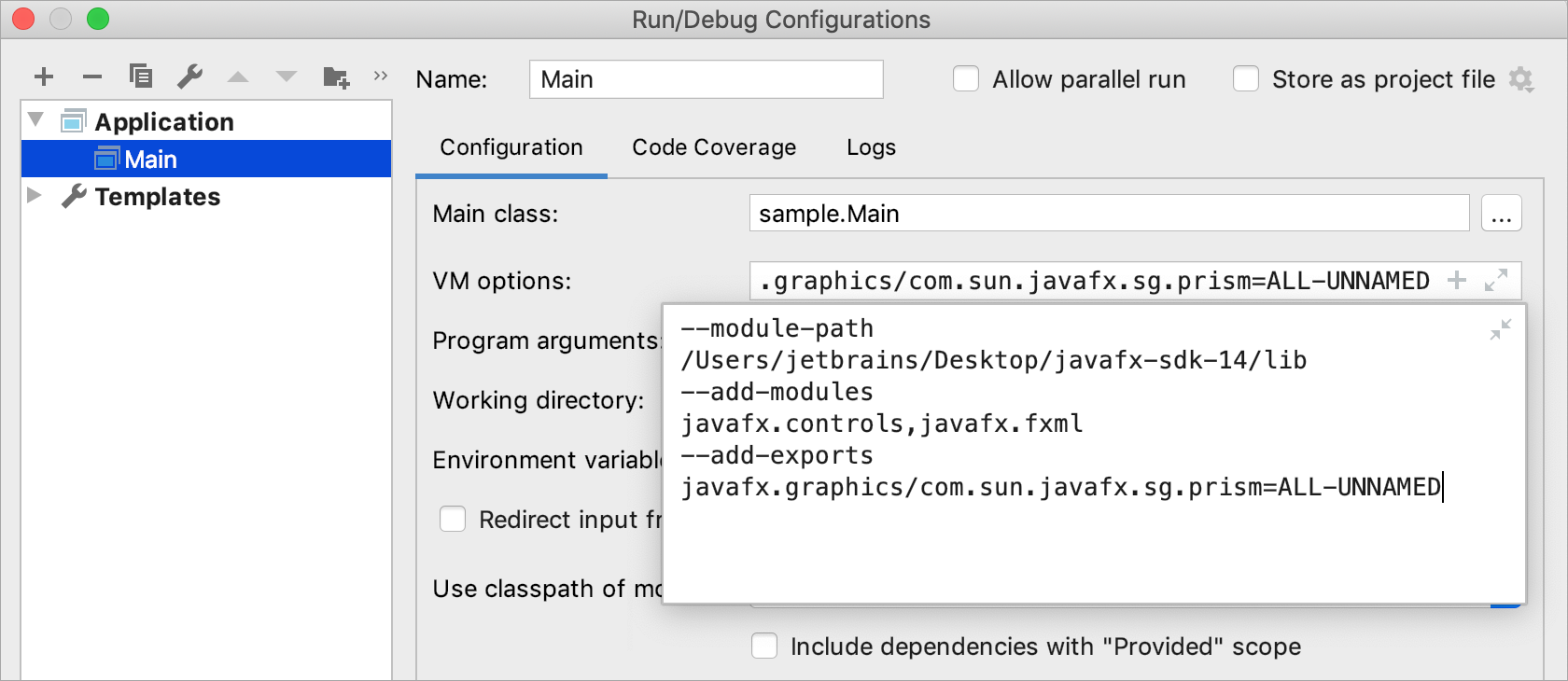Expand the VM options field with the arrows icon

tap(1496, 280)
